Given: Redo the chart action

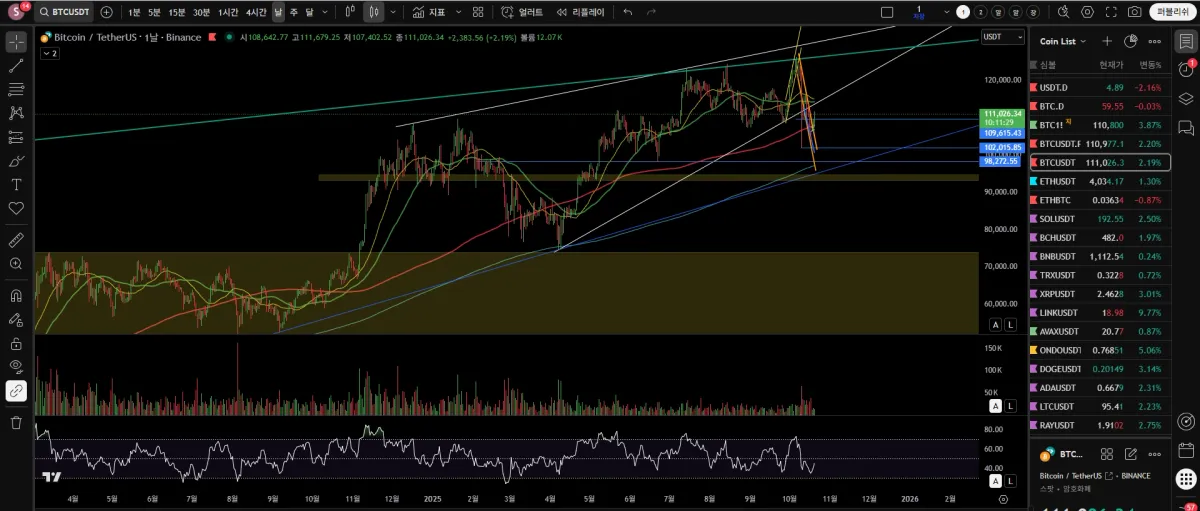Looking at the screenshot, I should 651,12.
